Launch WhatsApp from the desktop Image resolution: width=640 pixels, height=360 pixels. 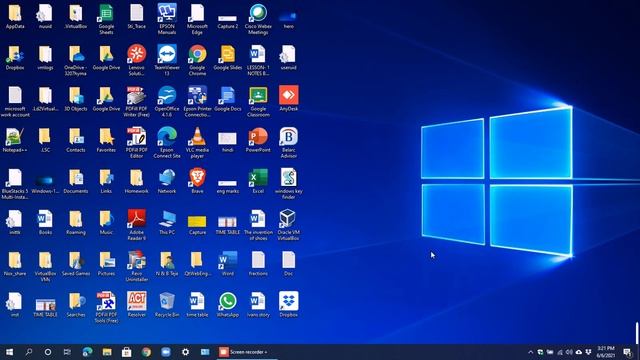click(x=228, y=304)
